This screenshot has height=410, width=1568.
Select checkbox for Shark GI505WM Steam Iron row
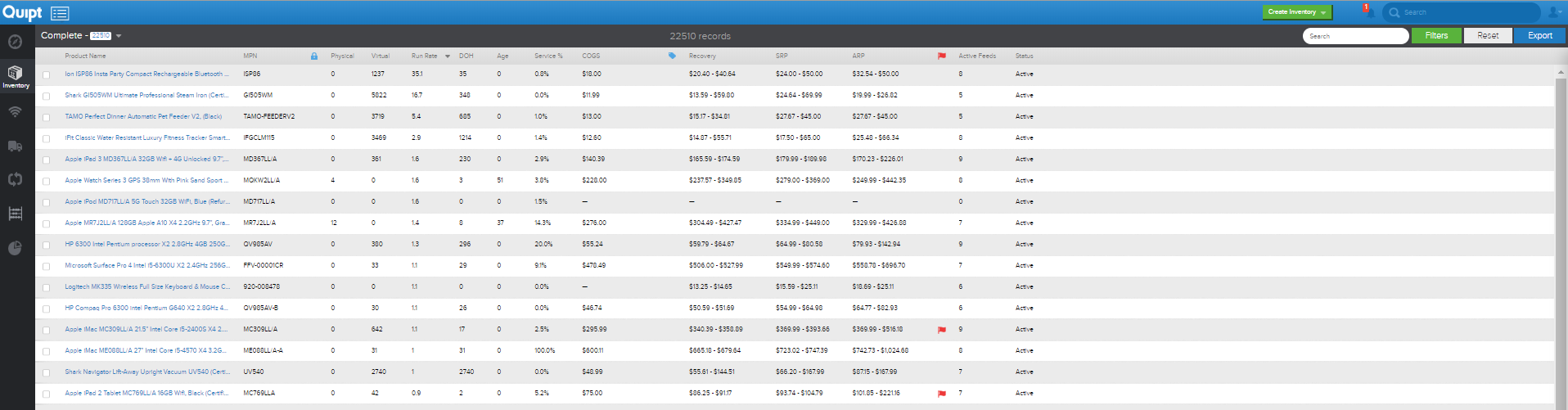pyautogui.click(x=46, y=96)
